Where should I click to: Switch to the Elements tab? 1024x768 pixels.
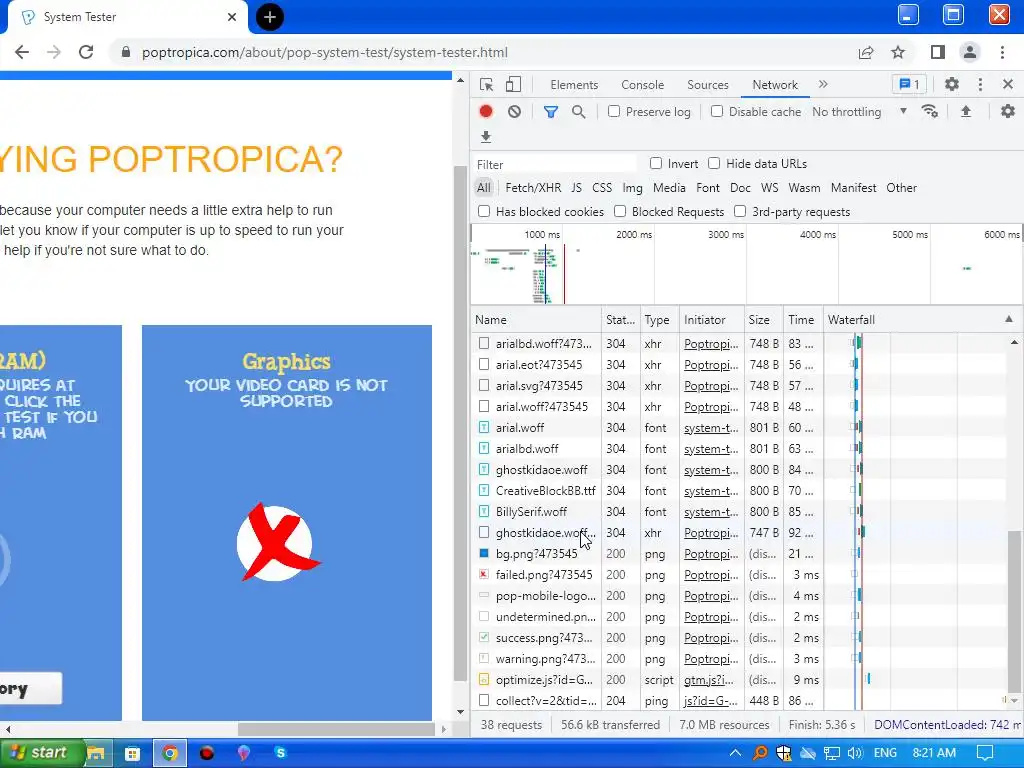pyautogui.click(x=573, y=85)
